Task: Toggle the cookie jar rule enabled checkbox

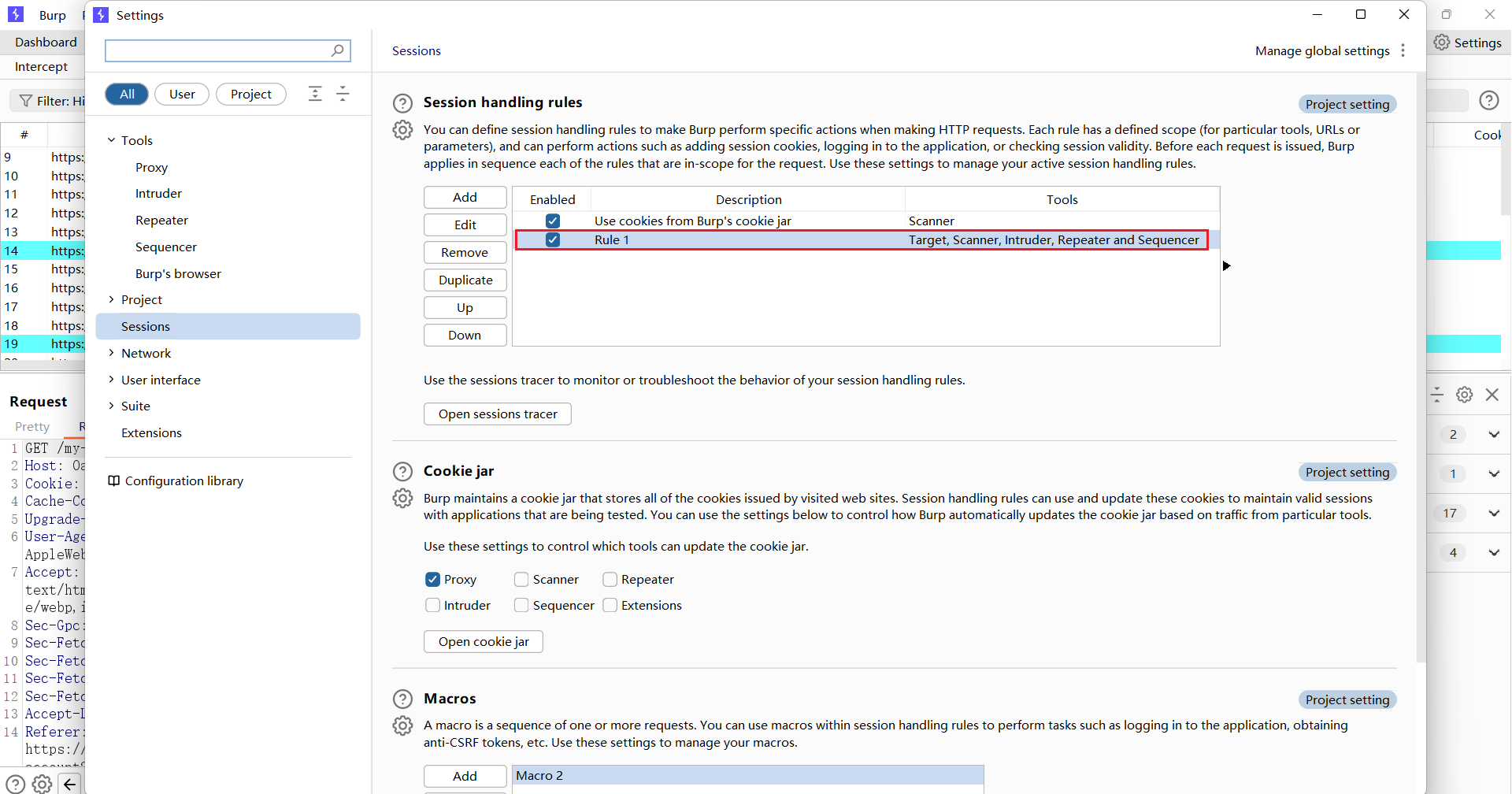Action: [x=553, y=221]
